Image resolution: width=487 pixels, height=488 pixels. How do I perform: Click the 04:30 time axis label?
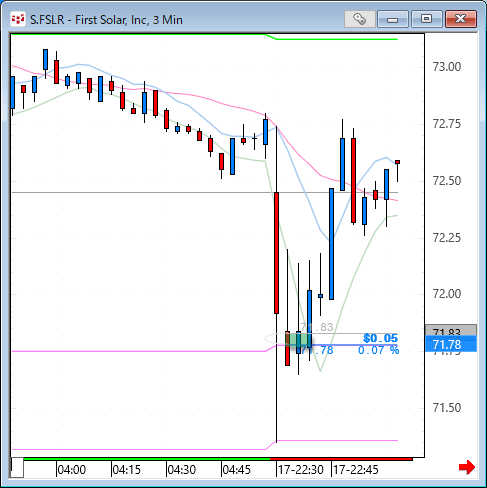pos(182,470)
